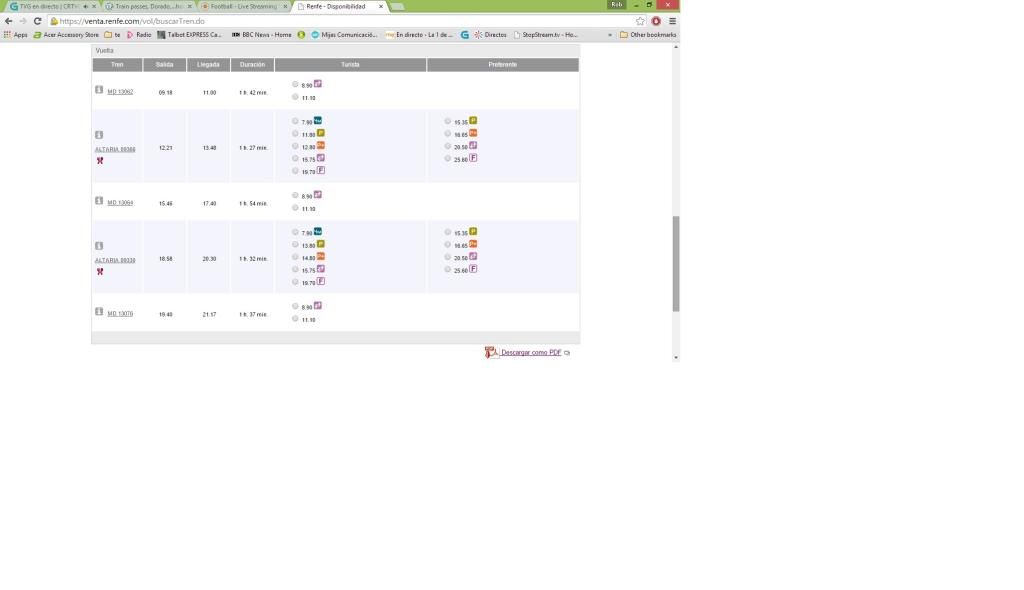The height and width of the screenshot is (590, 1024).
Task: Expand the bookmarks bar overflow chevron
Action: tap(610, 35)
